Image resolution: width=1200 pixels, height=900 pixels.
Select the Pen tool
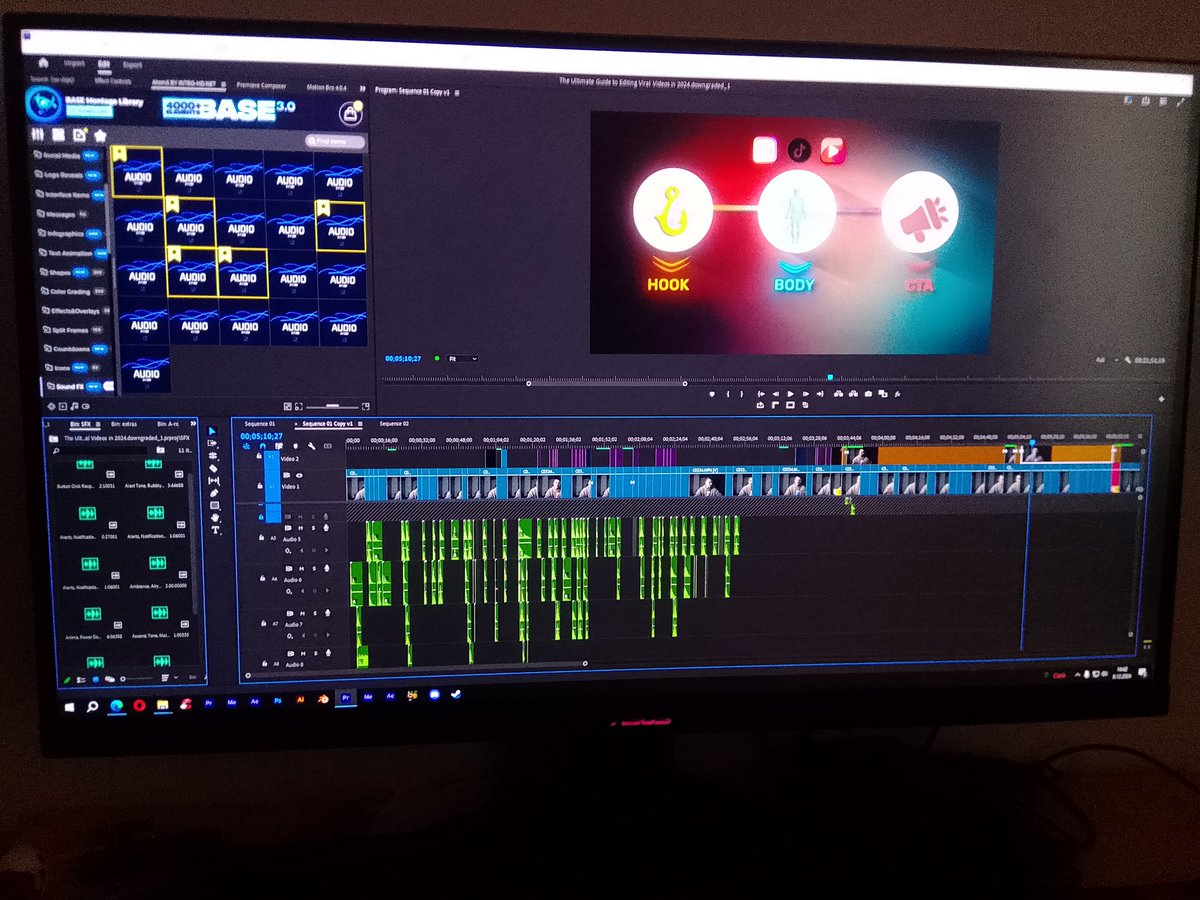tap(213, 493)
